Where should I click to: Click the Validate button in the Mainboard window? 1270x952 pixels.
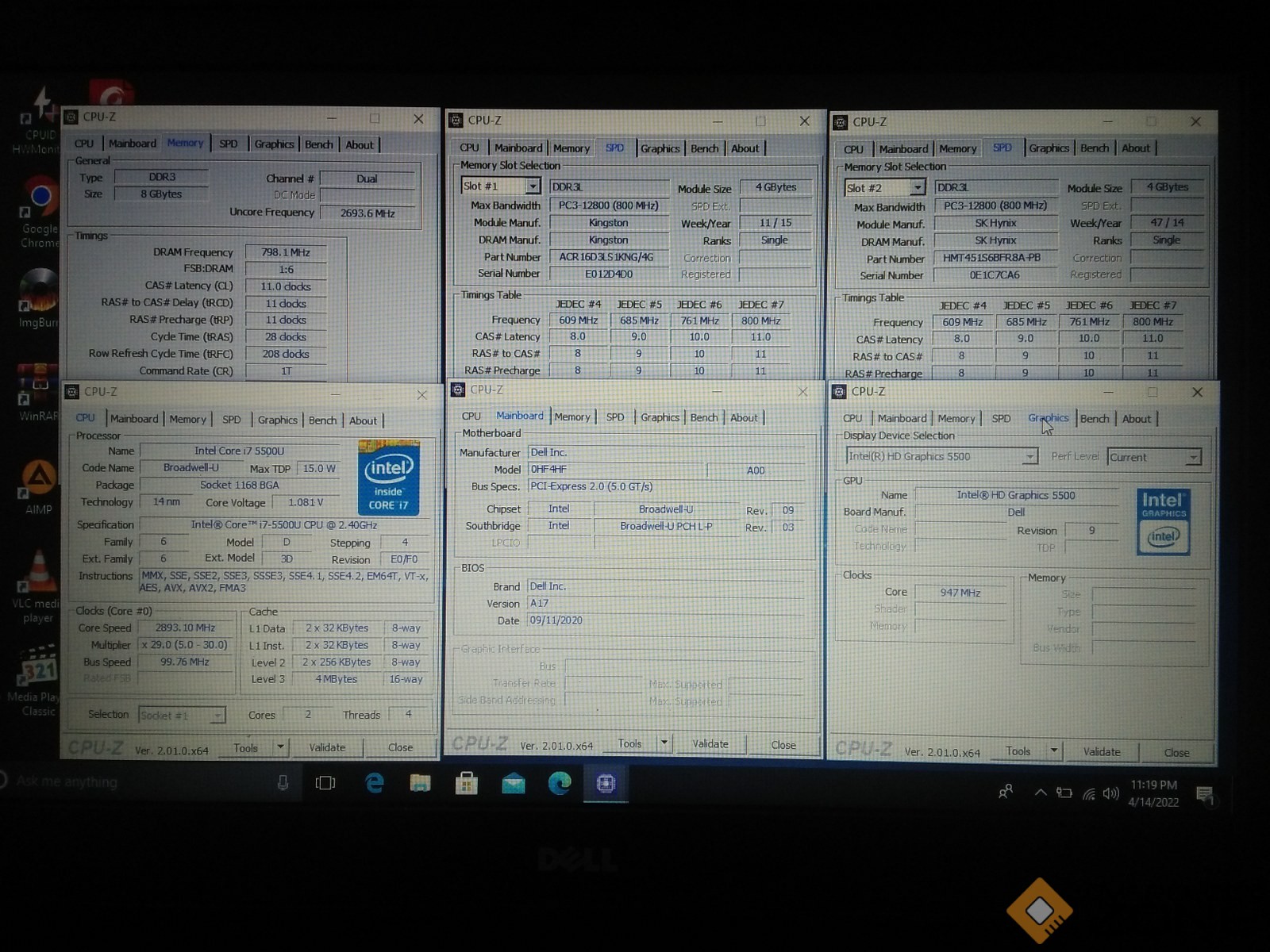tap(710, 744)
